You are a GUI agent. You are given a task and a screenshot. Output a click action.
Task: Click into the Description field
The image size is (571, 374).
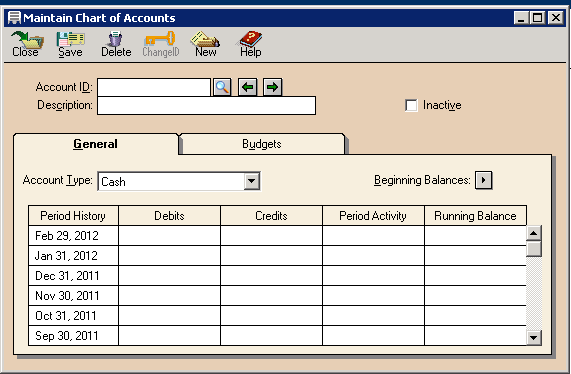tap(206, 106)
